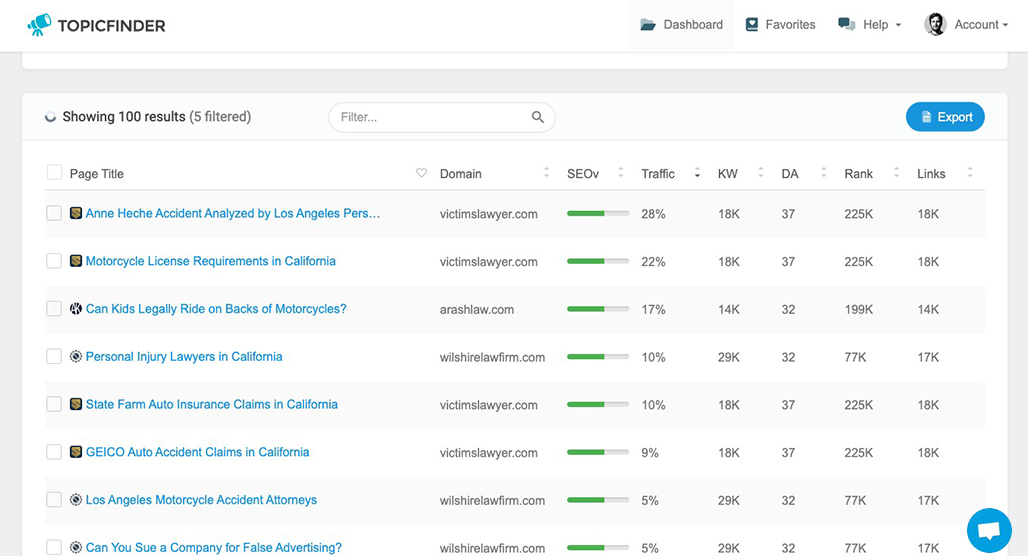Click SEOv progress bar in arashlaw.com row
This screenshot has height=556, width=1028.
click(598, 309)
